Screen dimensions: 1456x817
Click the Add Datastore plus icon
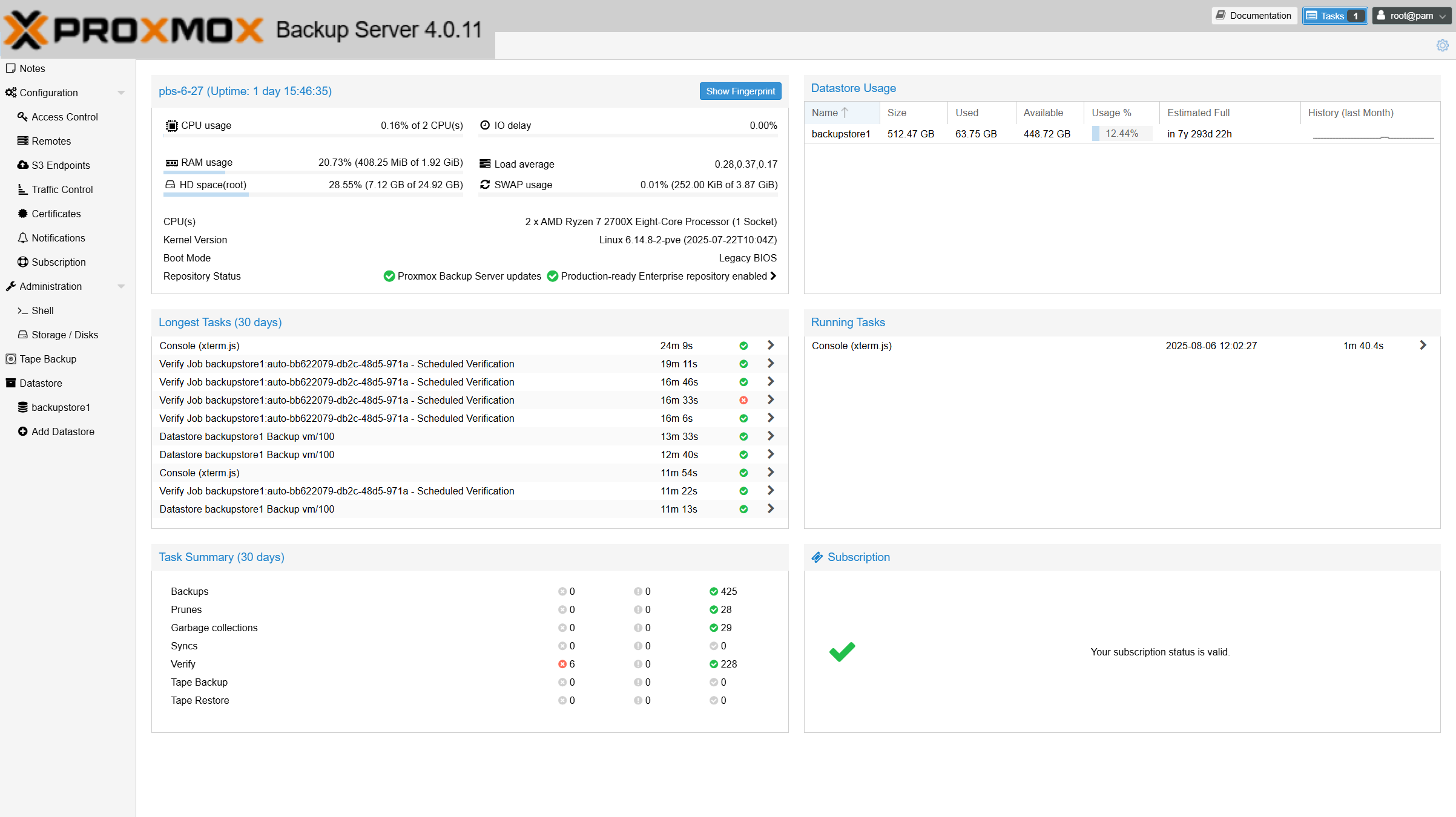tap(23, 431)
